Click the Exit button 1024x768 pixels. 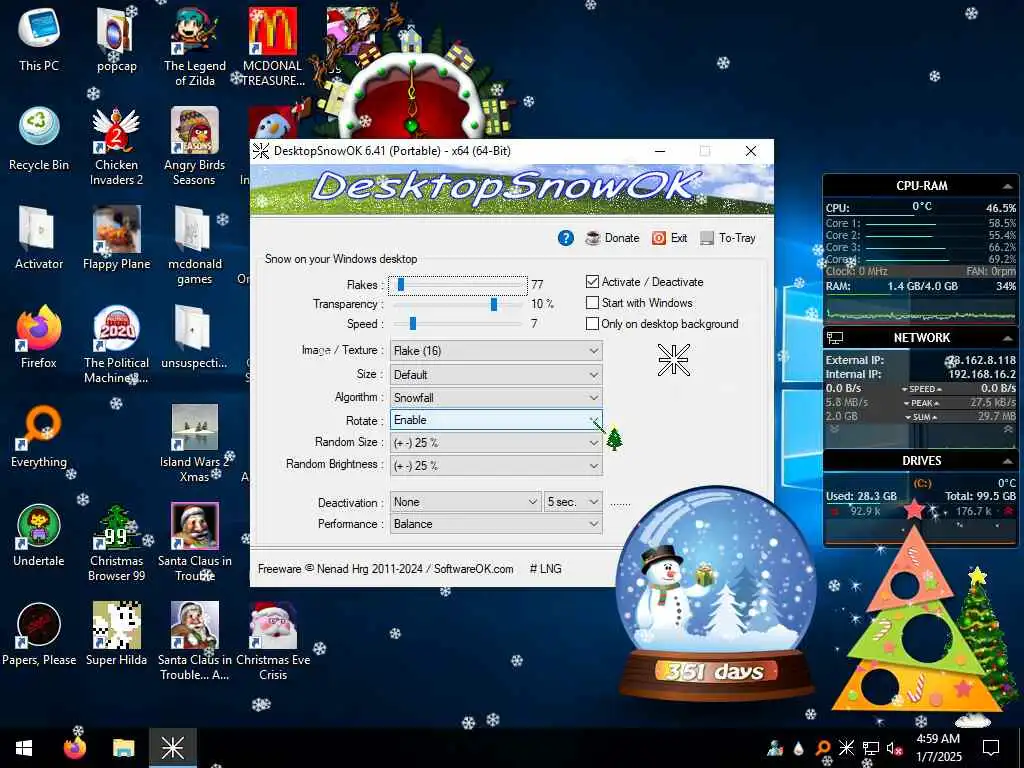(x=669, y=238)
